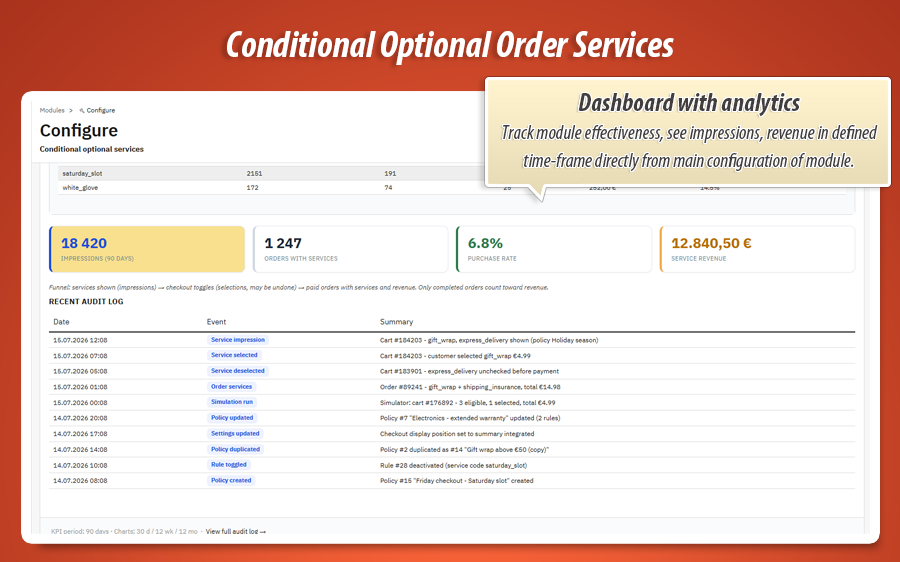Click the Service selected event badge

tap(234, 355)
